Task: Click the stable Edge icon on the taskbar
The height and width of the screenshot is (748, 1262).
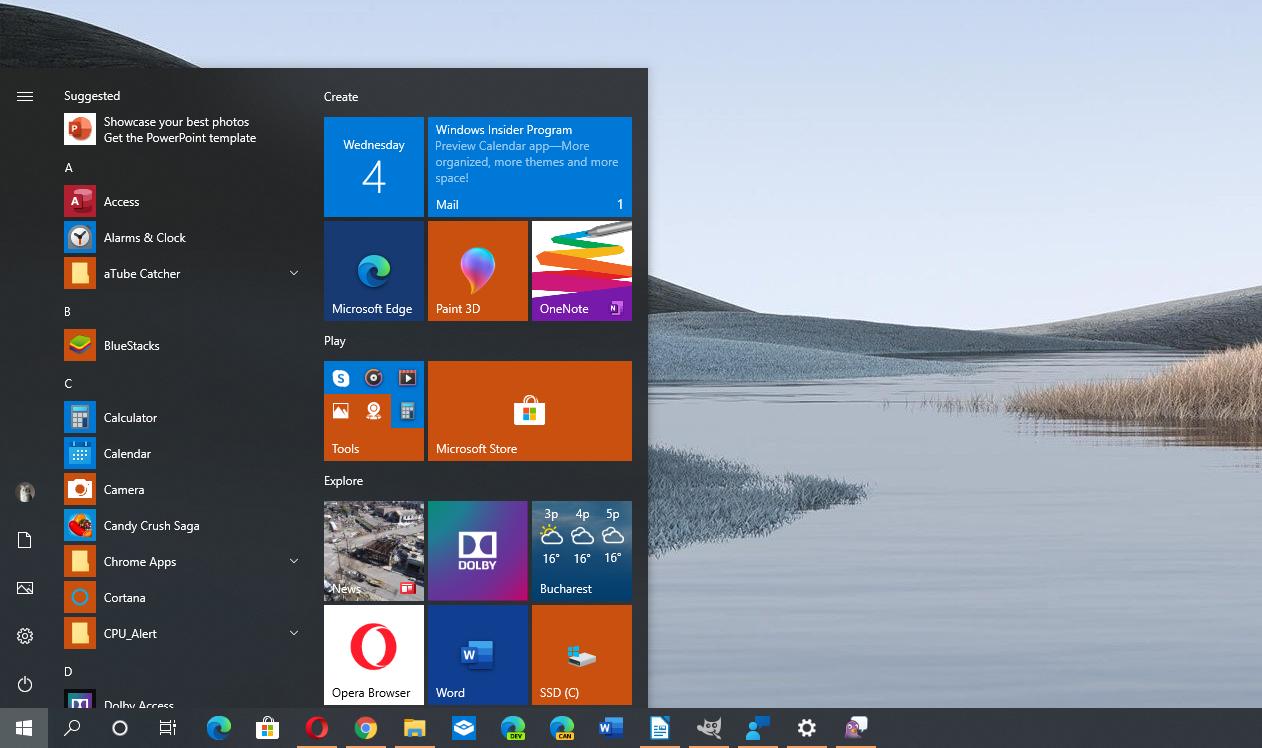Action: point(218,728)
